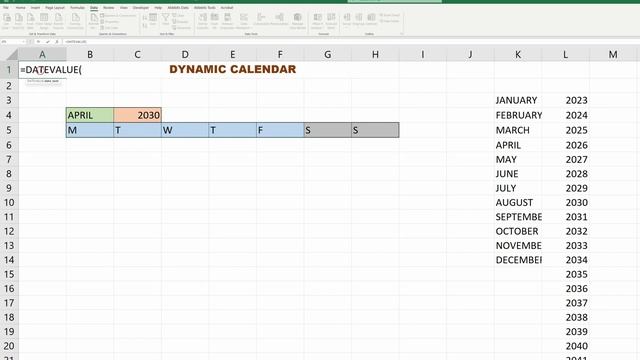The image size is (640, 360).
Task: Select the 2023 cell in column L
Action: pos(566,100)
